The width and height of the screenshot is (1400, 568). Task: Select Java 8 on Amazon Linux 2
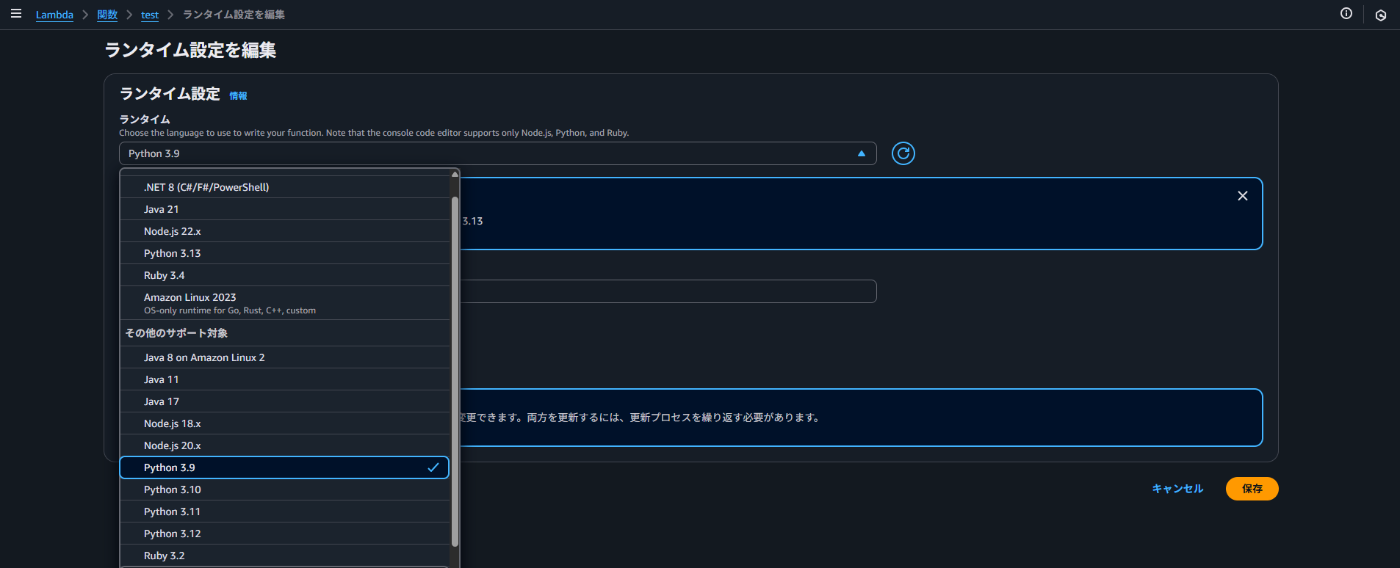[x=285, y=357]
